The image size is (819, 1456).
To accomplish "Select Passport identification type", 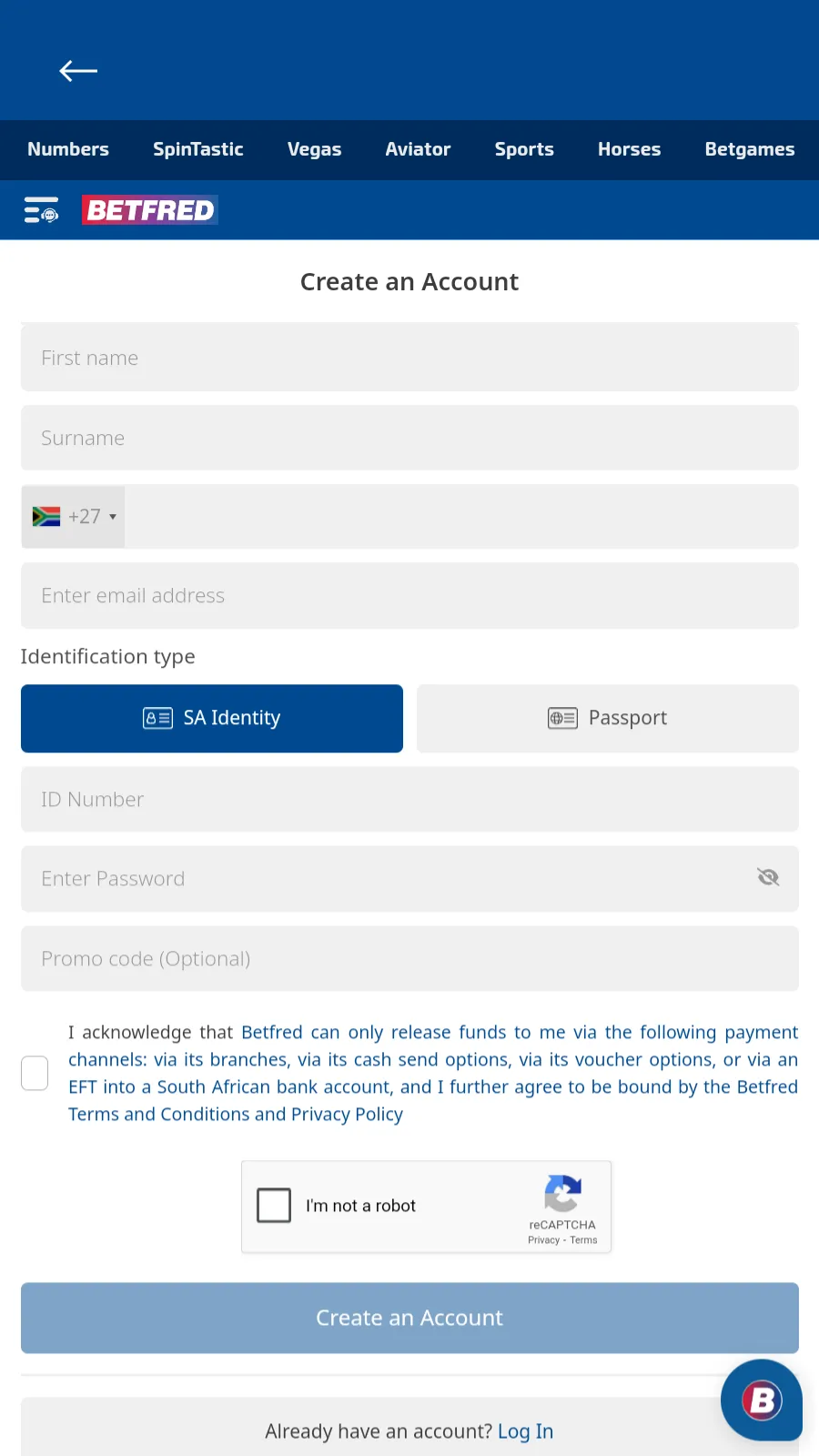I will (607, 718).
